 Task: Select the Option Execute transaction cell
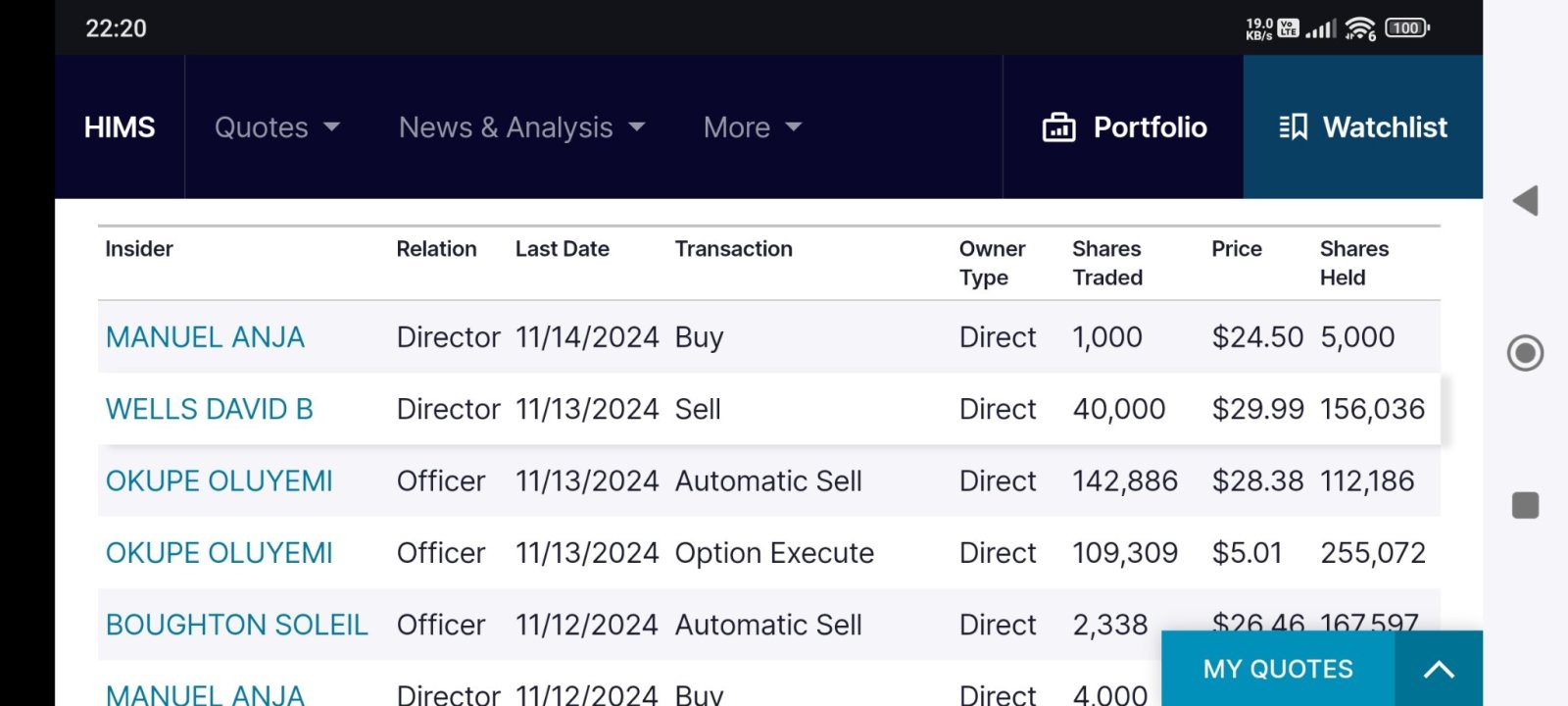pos(774,553)
